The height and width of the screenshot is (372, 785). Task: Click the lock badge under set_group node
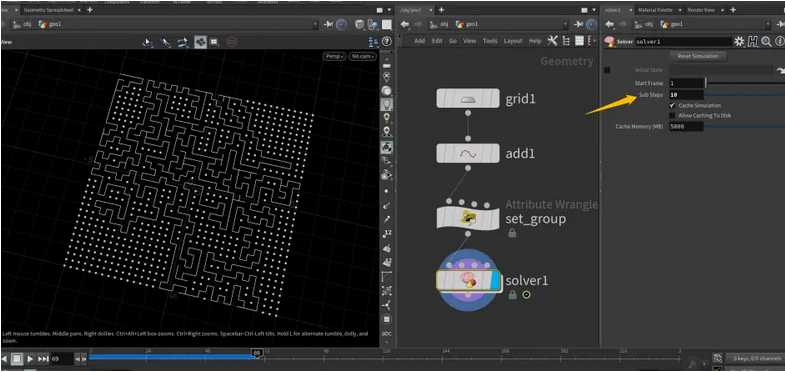tap(512, 233)
